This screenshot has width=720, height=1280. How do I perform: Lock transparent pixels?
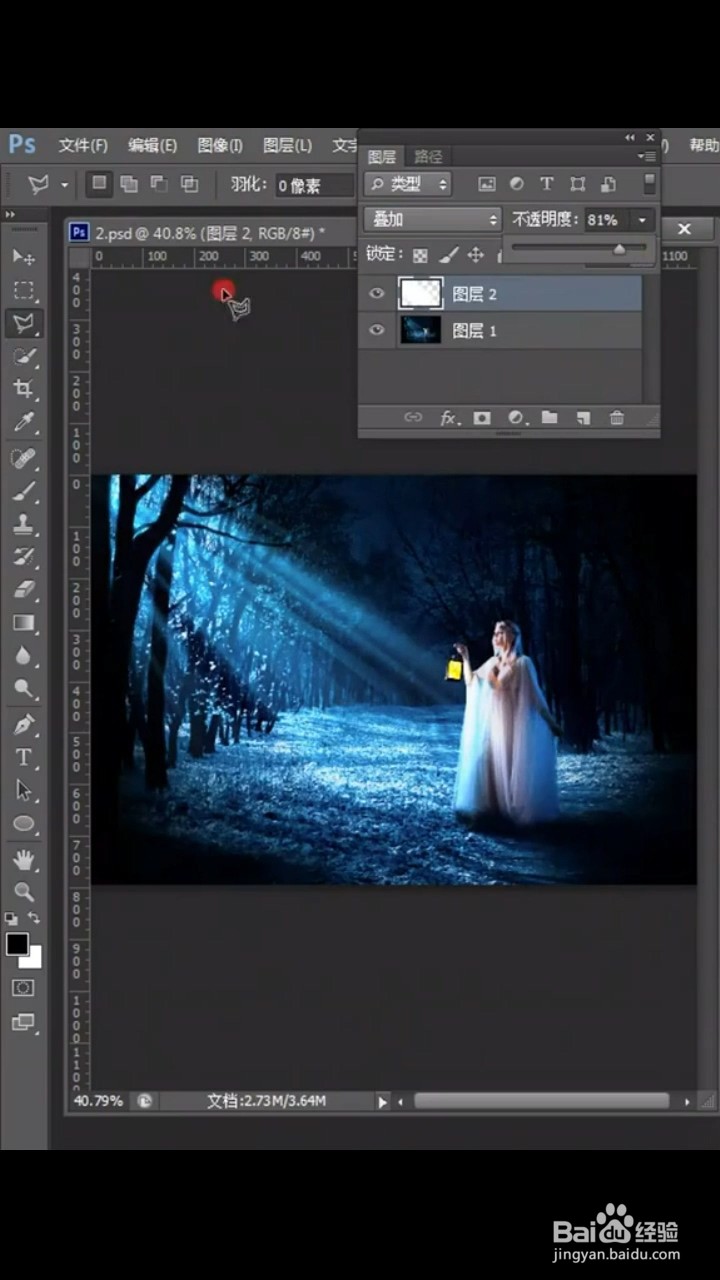pos(421,255)
